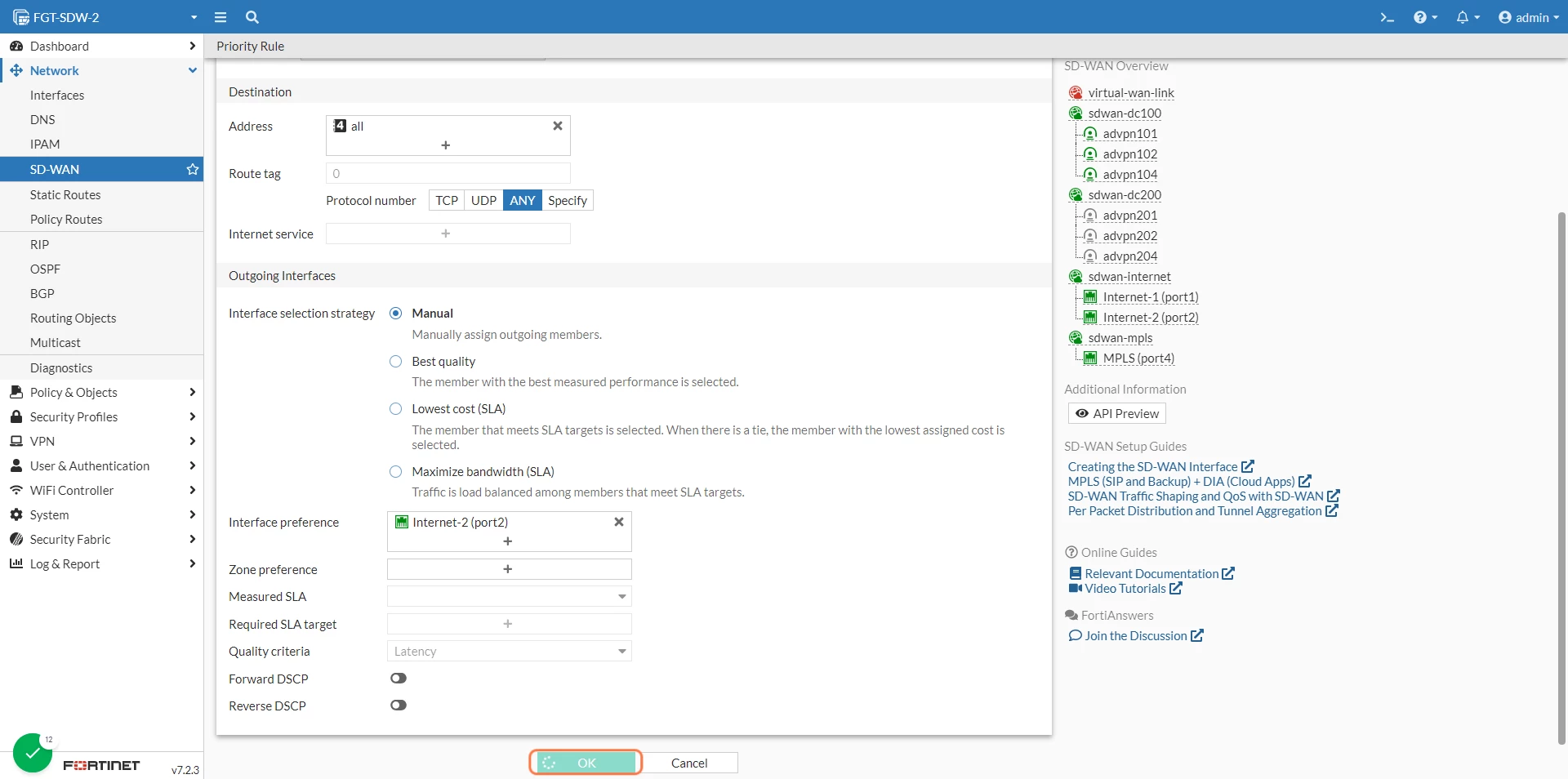Select Specify protocol option

click(x=568, y=200)
